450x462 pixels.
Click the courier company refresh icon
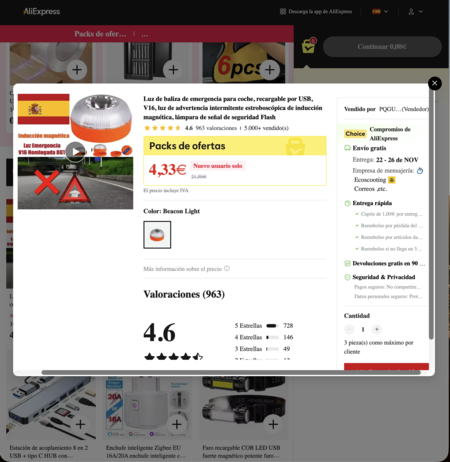pyautogui.click(x=420, y=171)
